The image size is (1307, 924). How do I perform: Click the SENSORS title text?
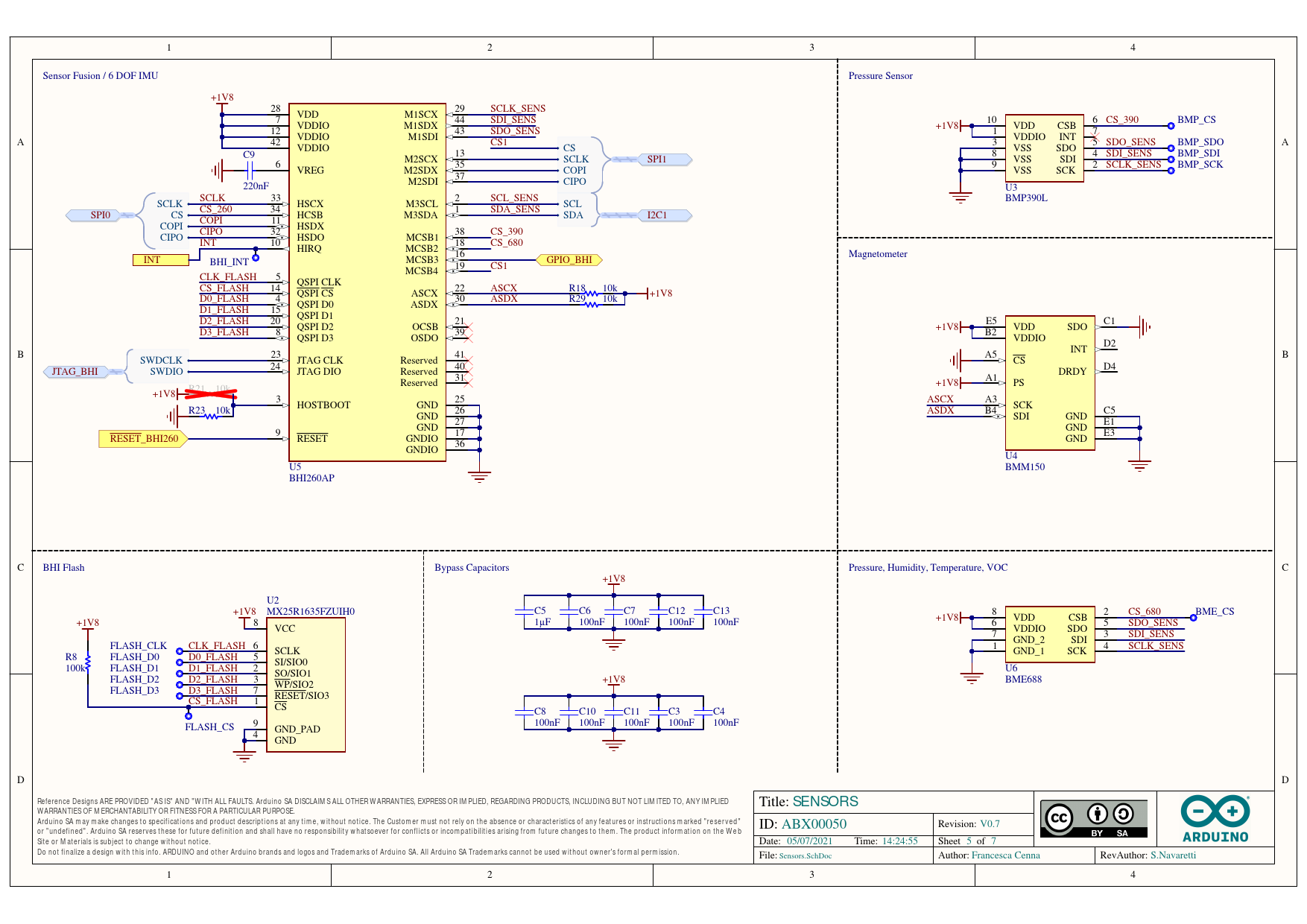825,802
